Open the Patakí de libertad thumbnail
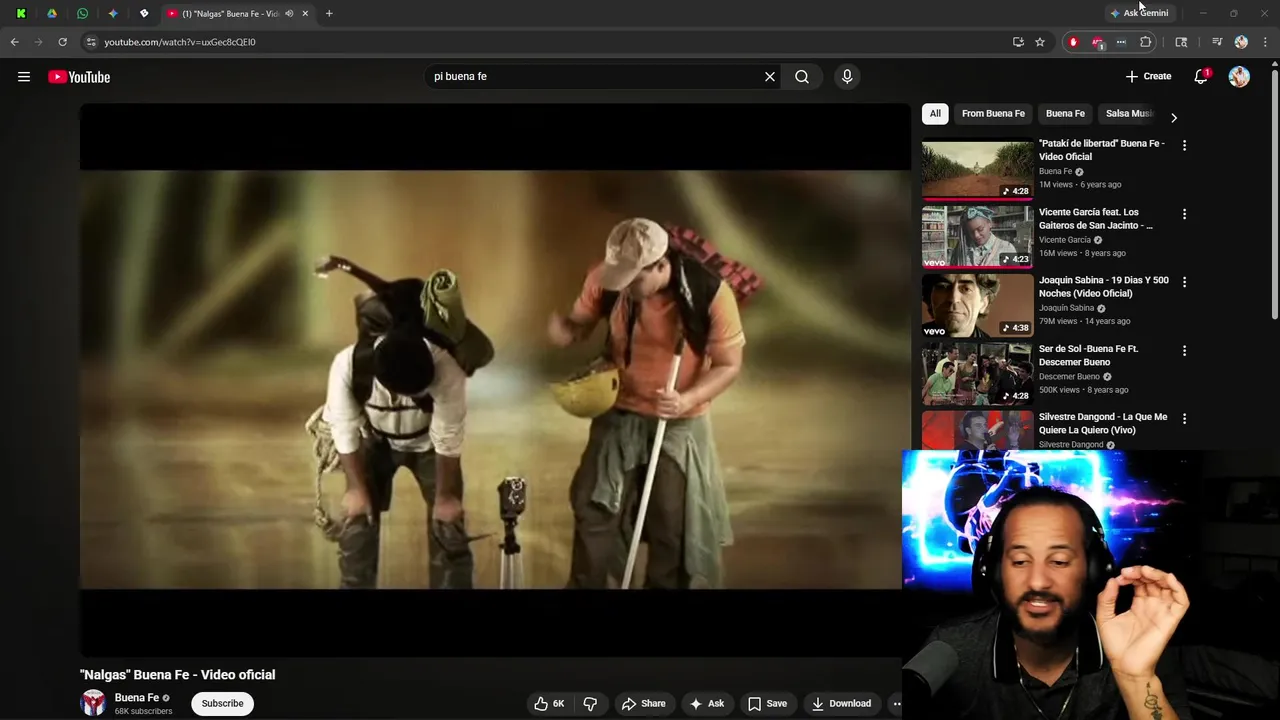This screenshot has width=1280, height=720. point(977,169)
